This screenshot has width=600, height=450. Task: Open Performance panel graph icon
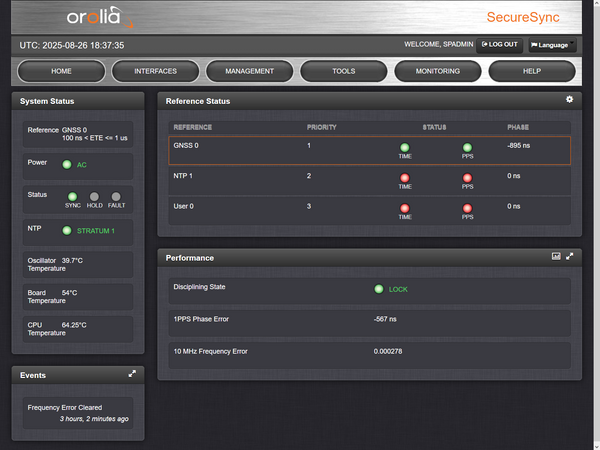click(x=556, y=256)
